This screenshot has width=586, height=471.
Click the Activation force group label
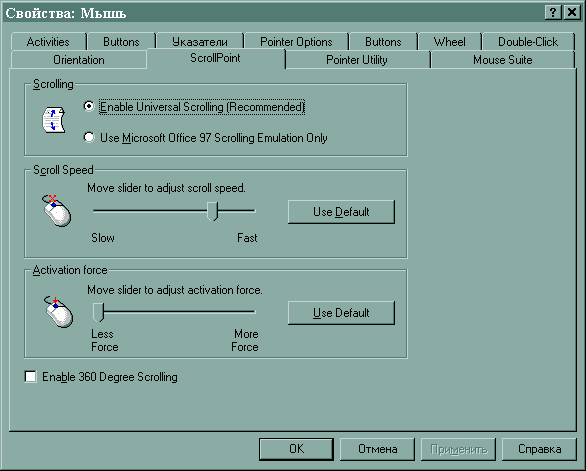[x=70, y=270]
